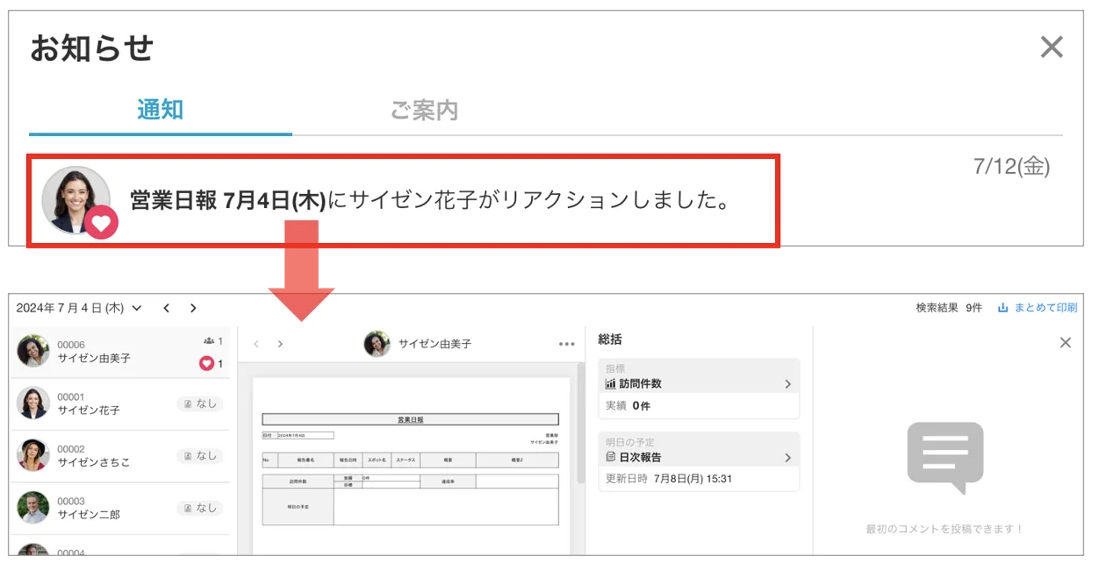
Task: Use the report preview vertical scrollbar
Action: (580, 422)
